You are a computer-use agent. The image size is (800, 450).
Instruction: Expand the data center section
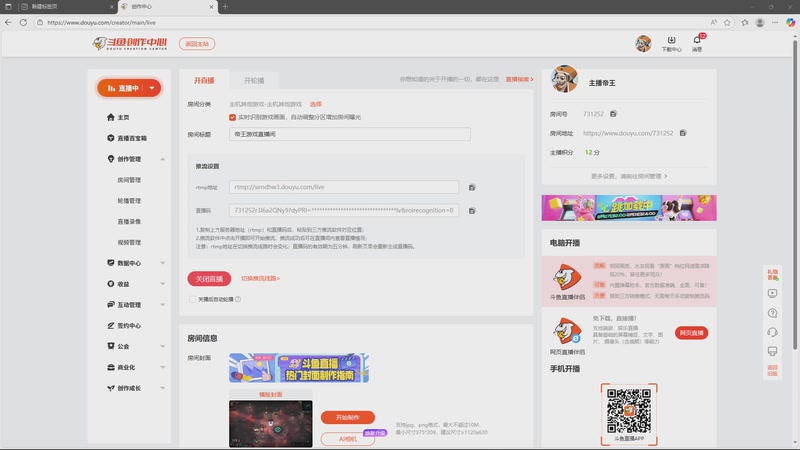click(162, 263)
